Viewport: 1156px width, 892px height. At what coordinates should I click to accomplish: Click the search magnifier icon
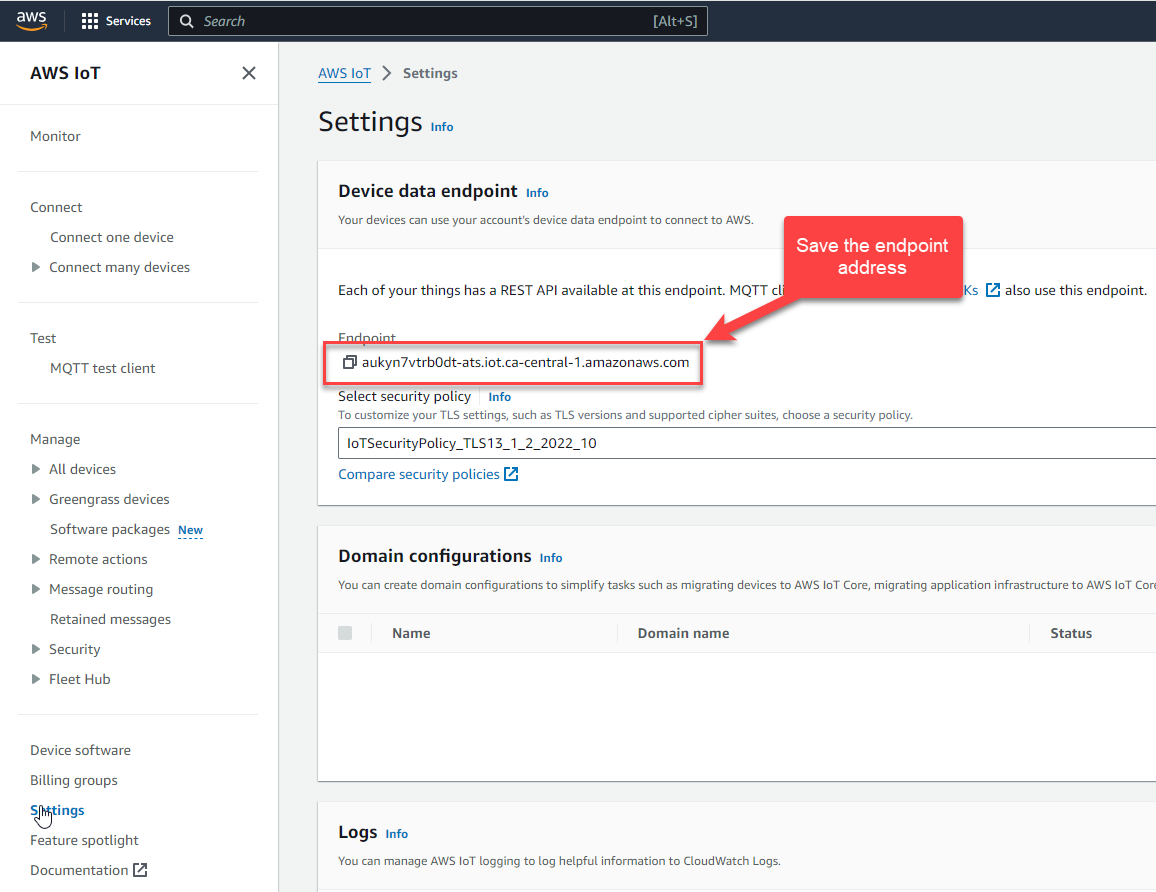187,21
